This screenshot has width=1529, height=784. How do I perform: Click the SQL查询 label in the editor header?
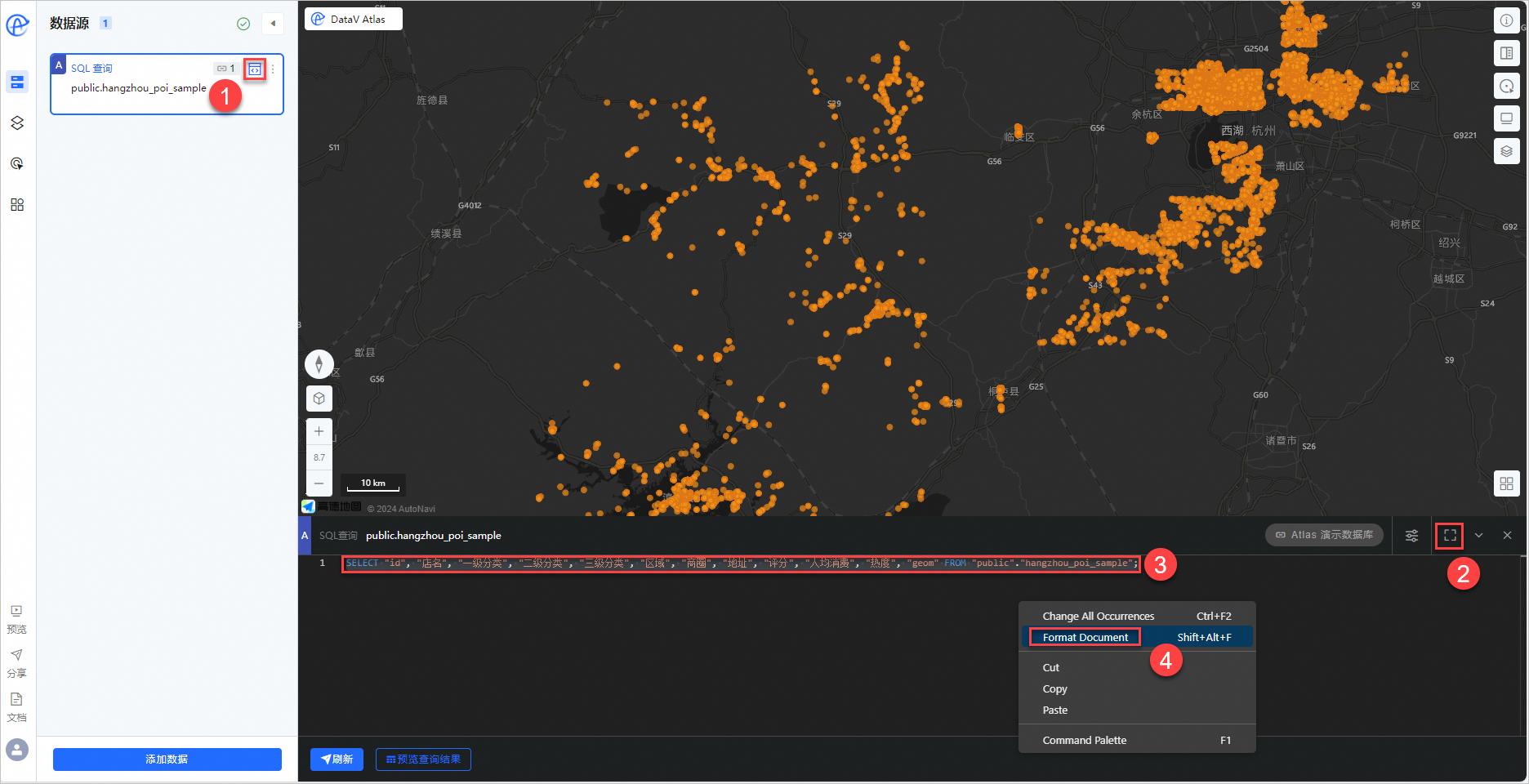tap(338, 536)
